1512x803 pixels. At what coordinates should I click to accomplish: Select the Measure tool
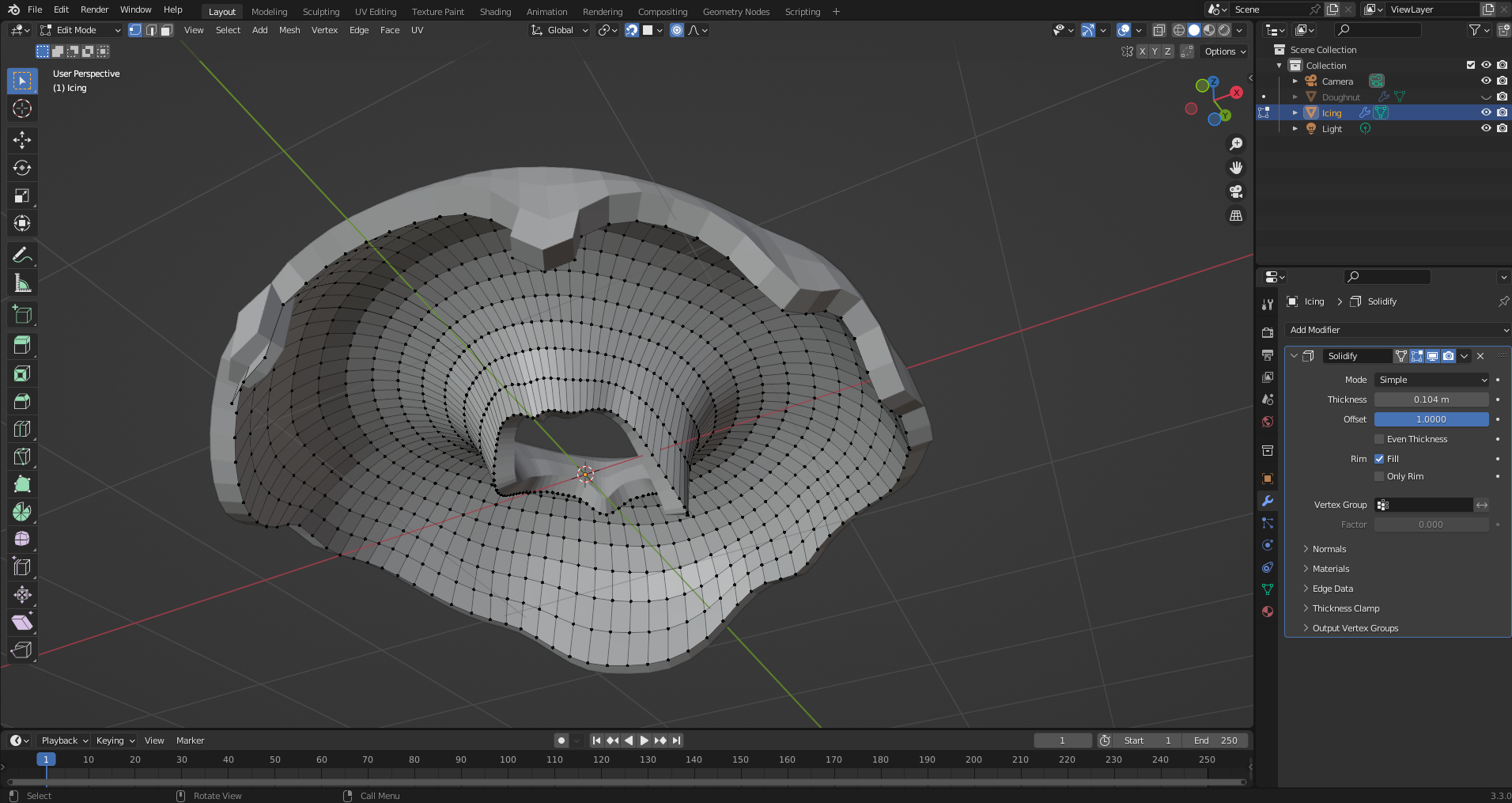(x=22, y=283)
